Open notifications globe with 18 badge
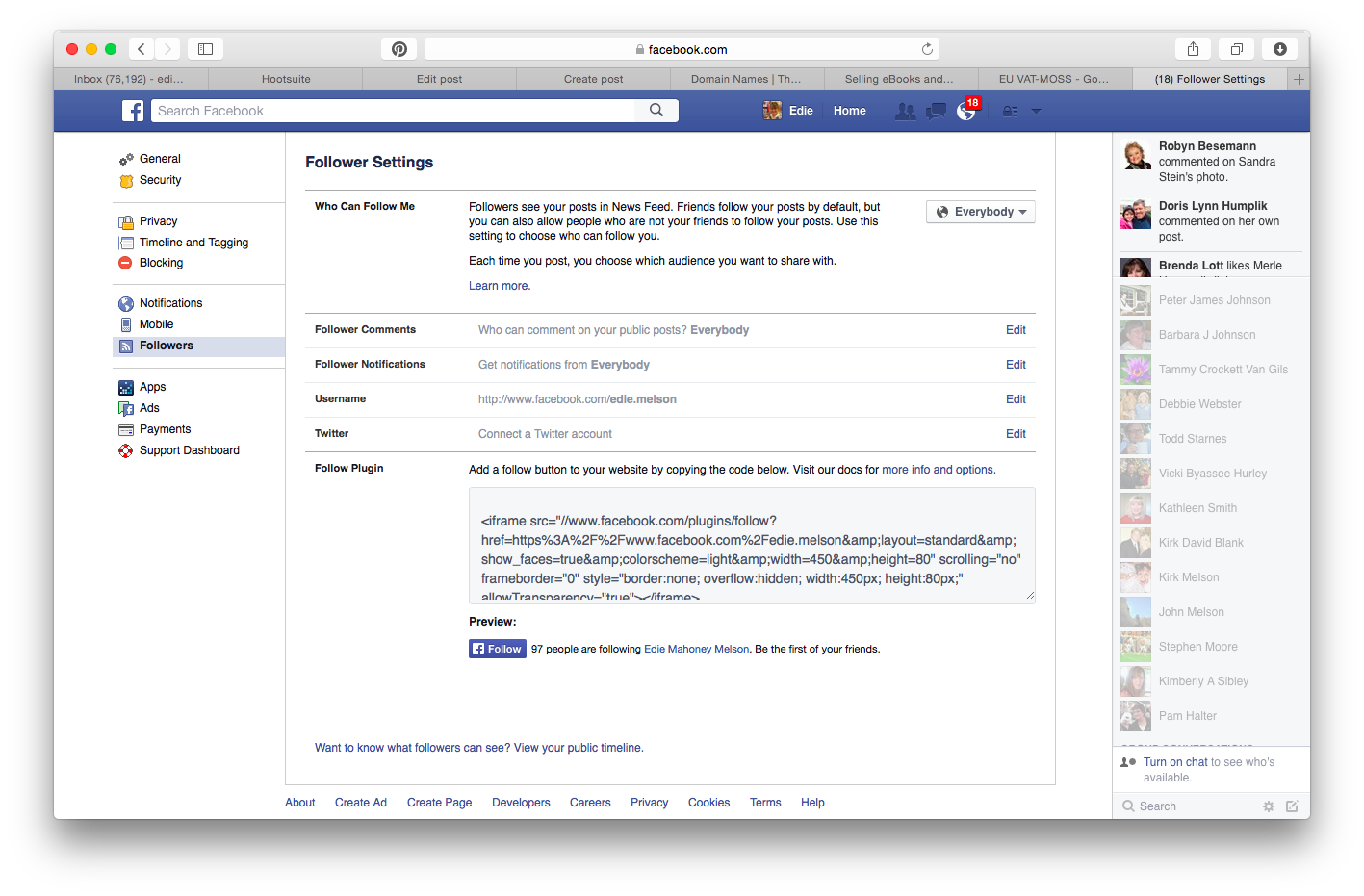Screen dimensions: 1364x896 click(x=966, y=111)
